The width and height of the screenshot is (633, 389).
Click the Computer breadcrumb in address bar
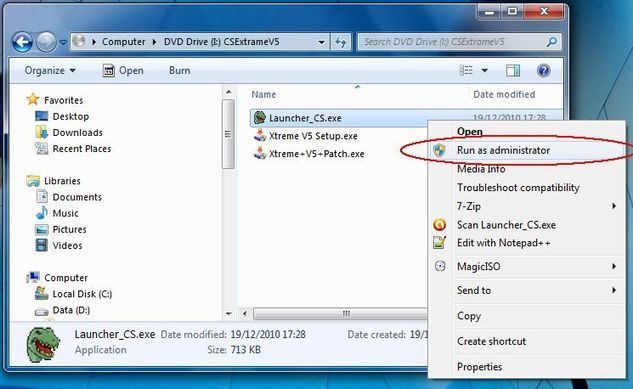pos(123,42)
